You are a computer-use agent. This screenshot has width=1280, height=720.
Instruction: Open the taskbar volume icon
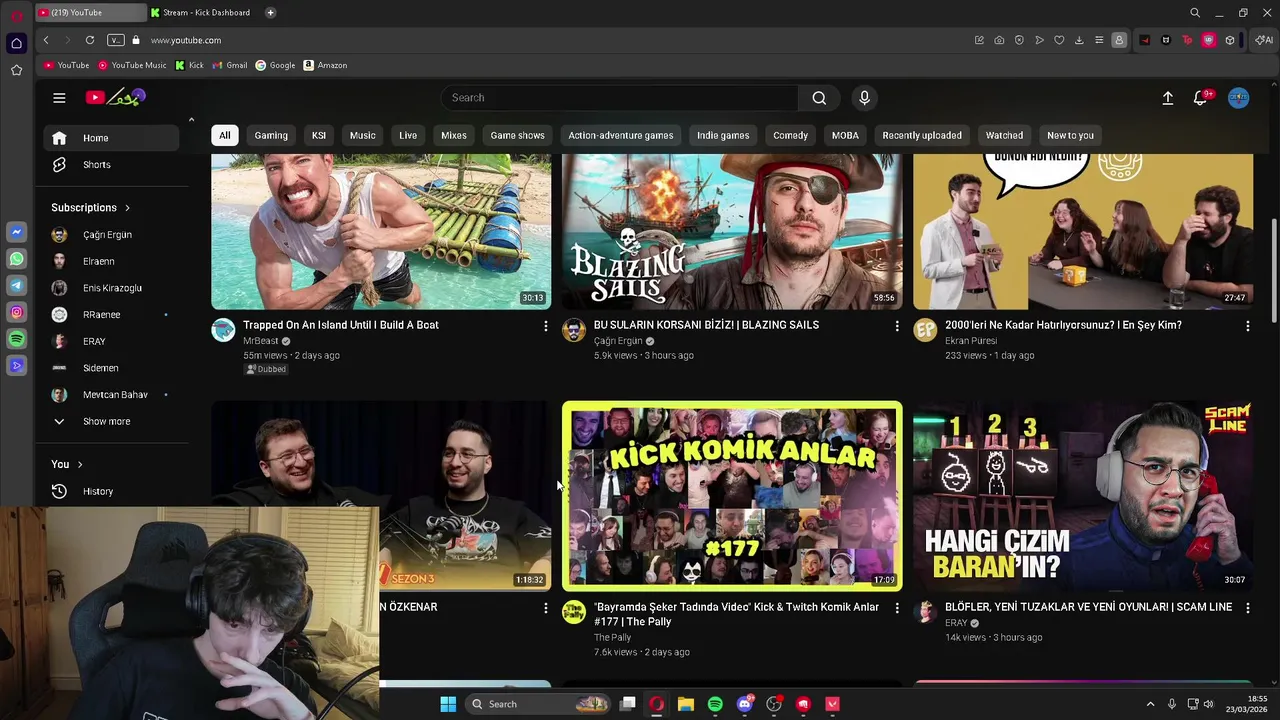tap(1208, 704)
